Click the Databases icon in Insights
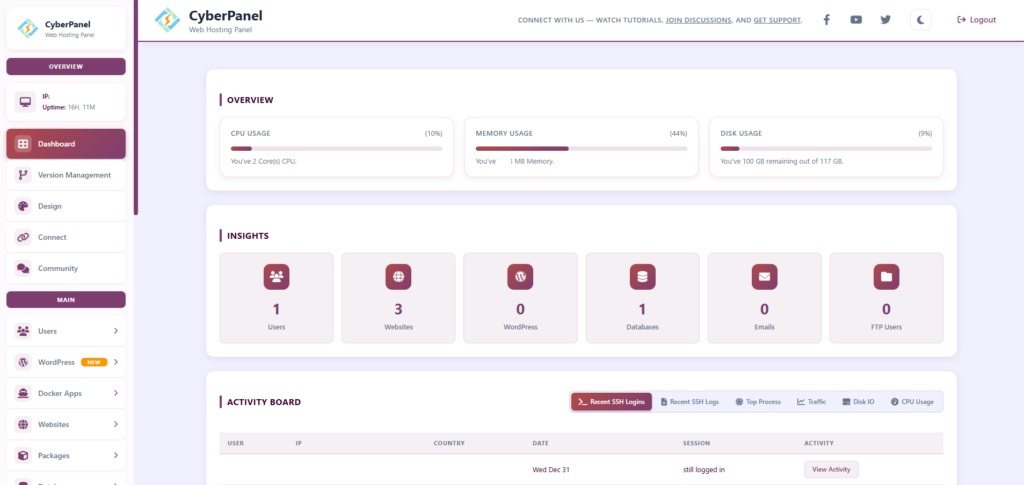 pyautogui.click(x=642, y=277)
